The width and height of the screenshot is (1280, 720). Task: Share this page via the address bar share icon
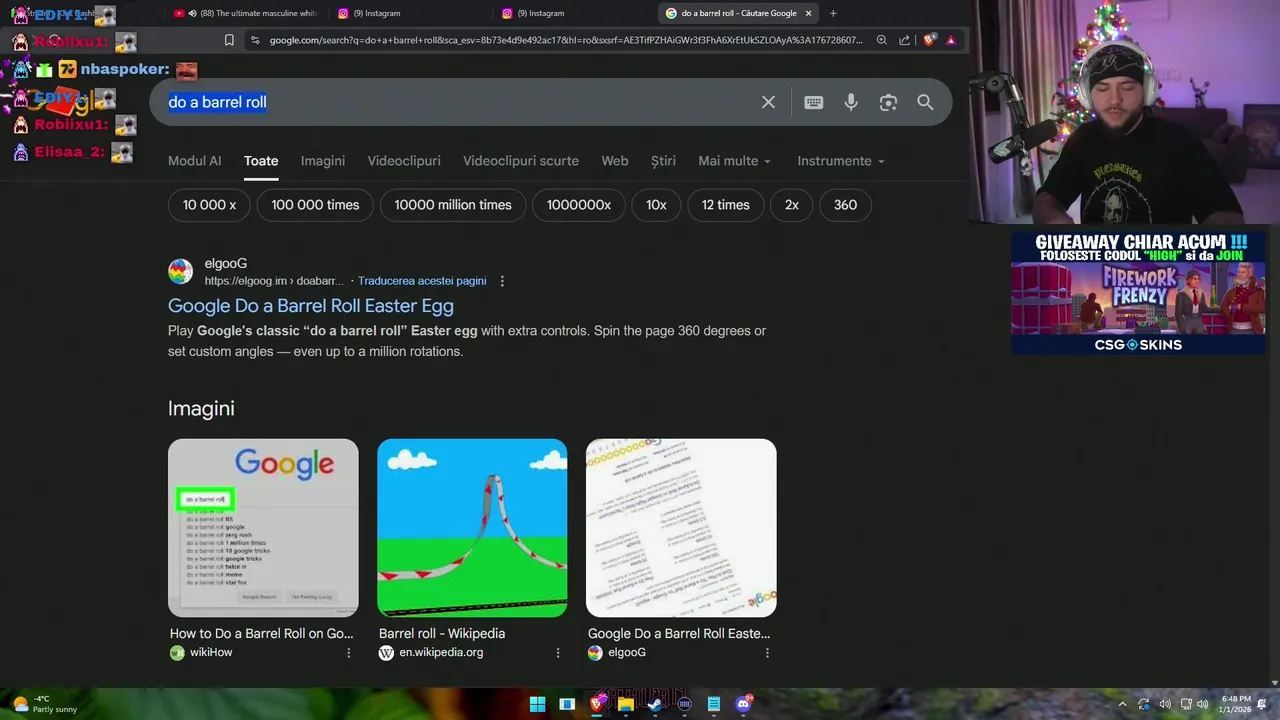(x=904, y=40)
